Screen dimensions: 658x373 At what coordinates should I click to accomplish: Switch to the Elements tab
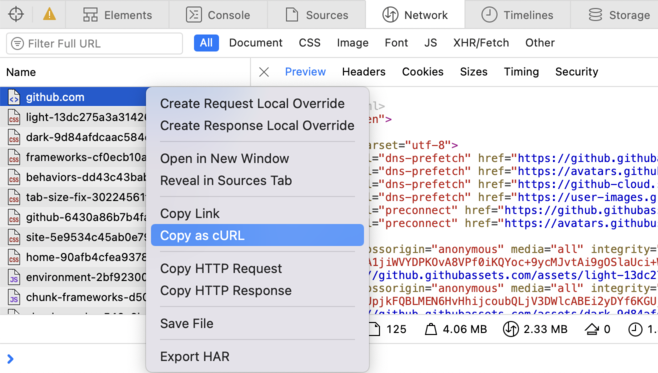(117, 15)
